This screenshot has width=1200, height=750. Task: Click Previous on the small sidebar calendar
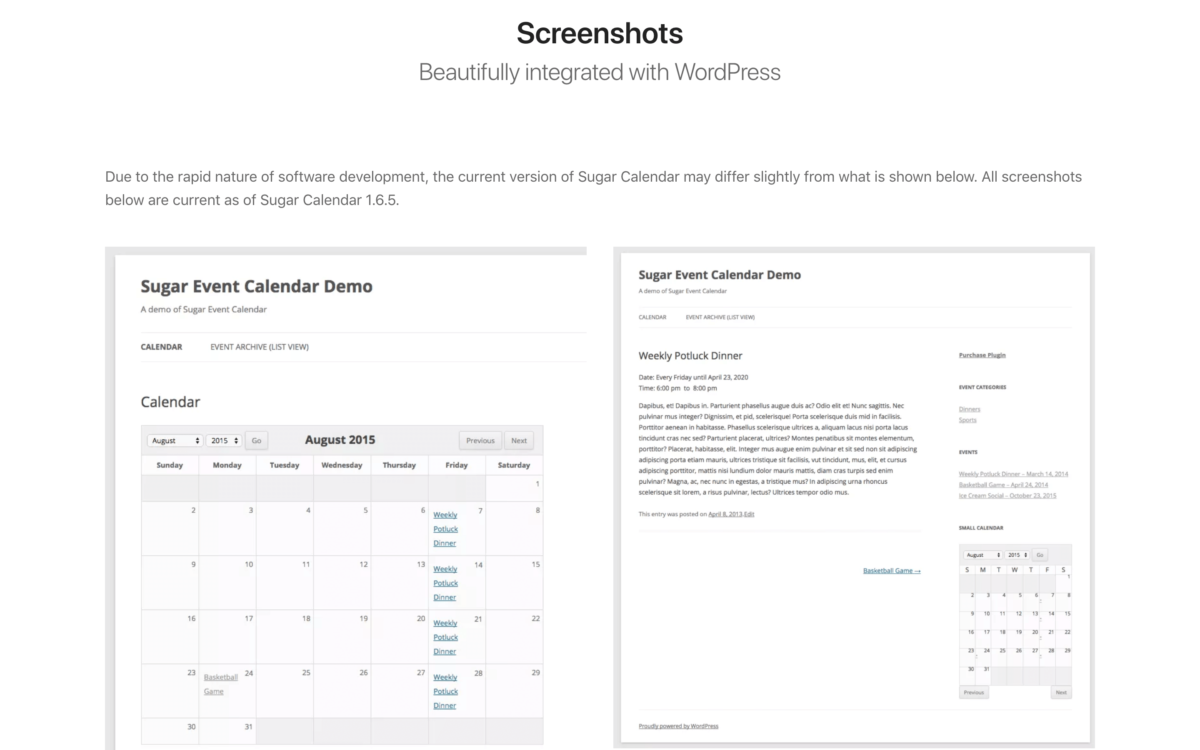click(x=973, y=691)
